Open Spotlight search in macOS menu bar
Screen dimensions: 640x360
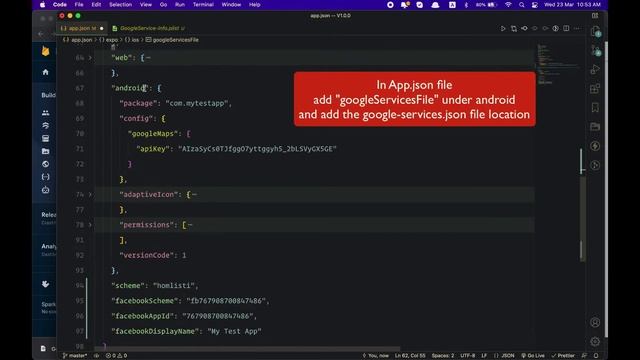(x=522, y=4)
